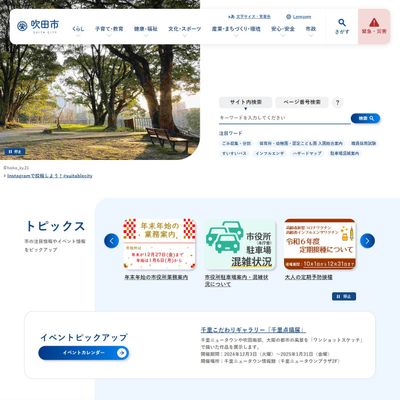Click the 保育所・幼稚園 入園総合案内 keyword tag
This screenshot has width=400, height=400.
[301, 143]
